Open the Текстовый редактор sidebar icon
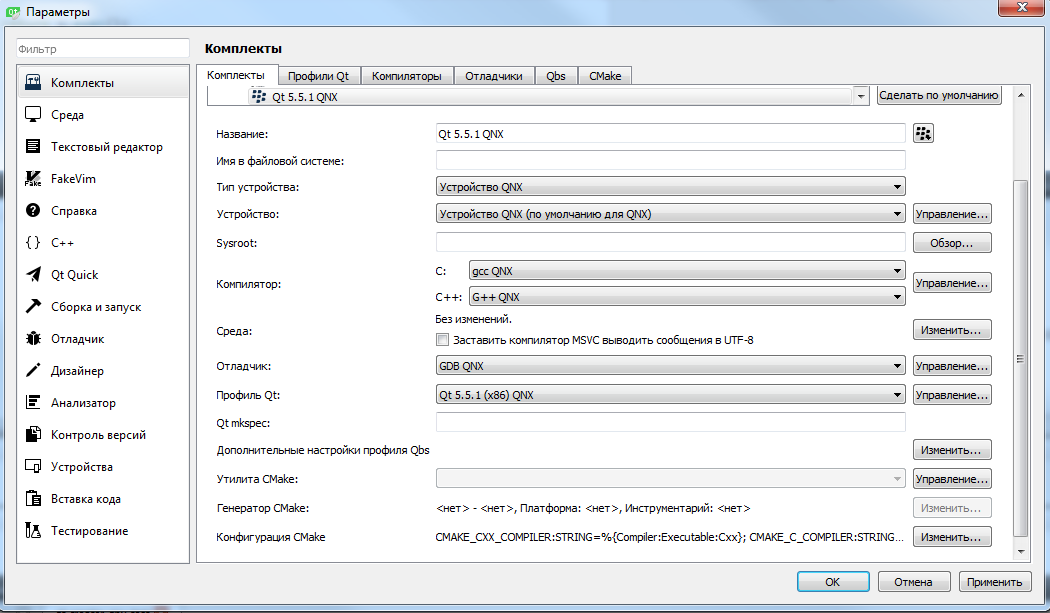 33,147
